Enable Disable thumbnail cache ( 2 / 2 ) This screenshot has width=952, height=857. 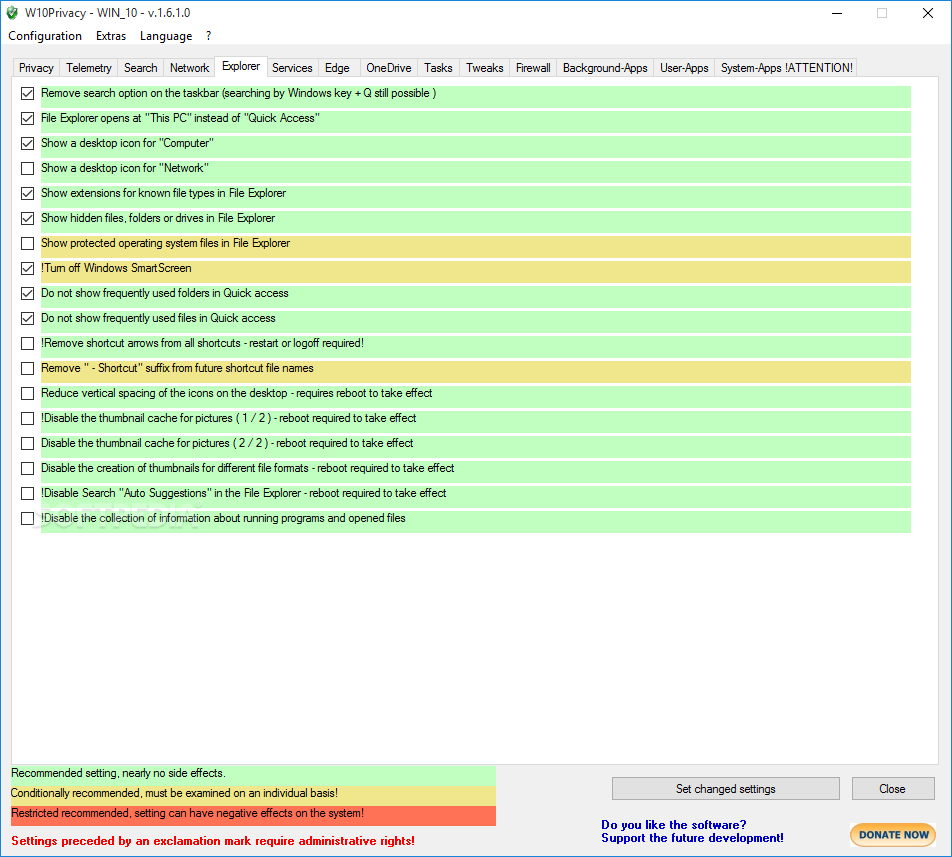coord(27,444)
